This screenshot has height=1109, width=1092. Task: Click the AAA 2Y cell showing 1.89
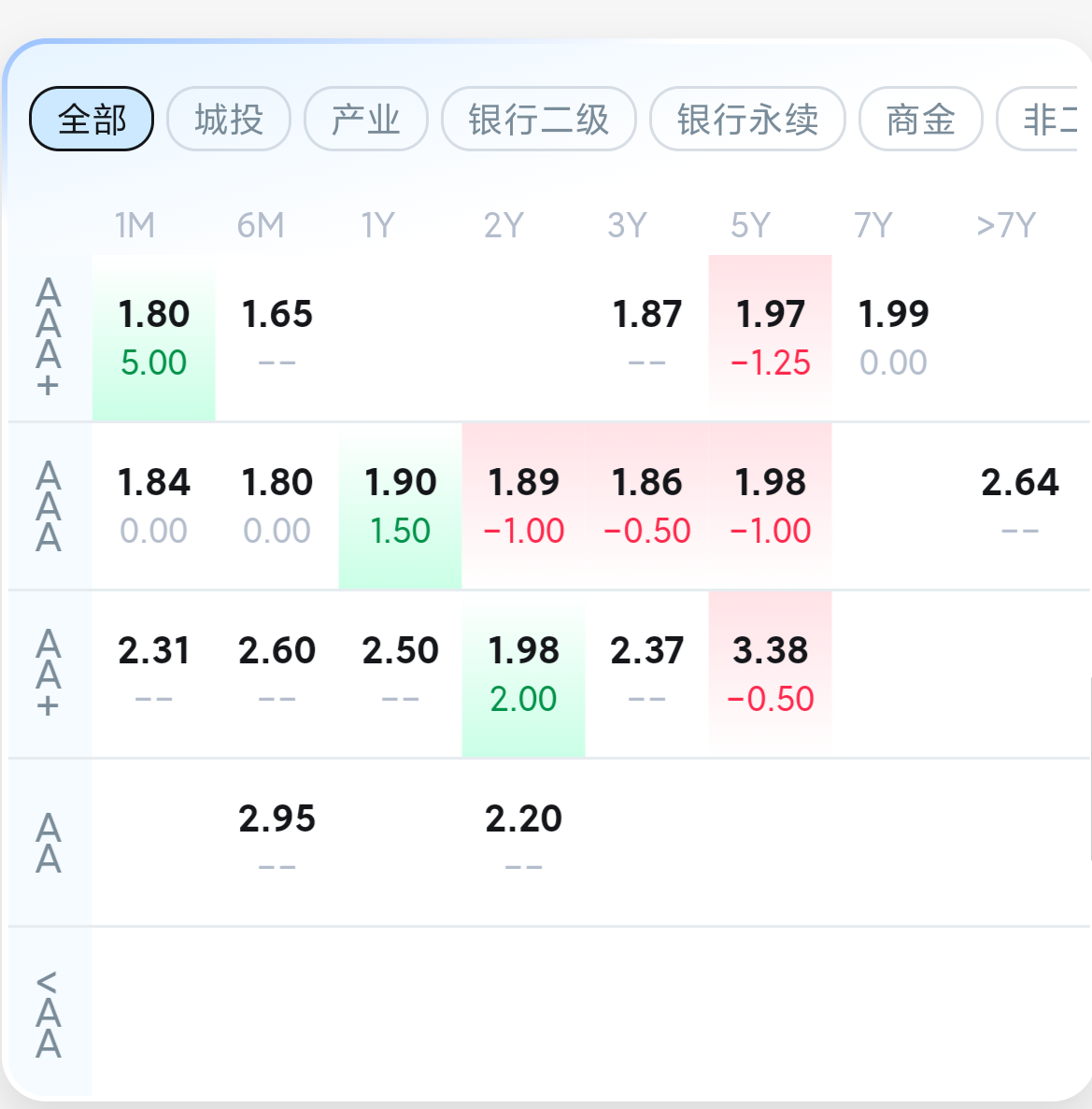click(x=523, y=506)
